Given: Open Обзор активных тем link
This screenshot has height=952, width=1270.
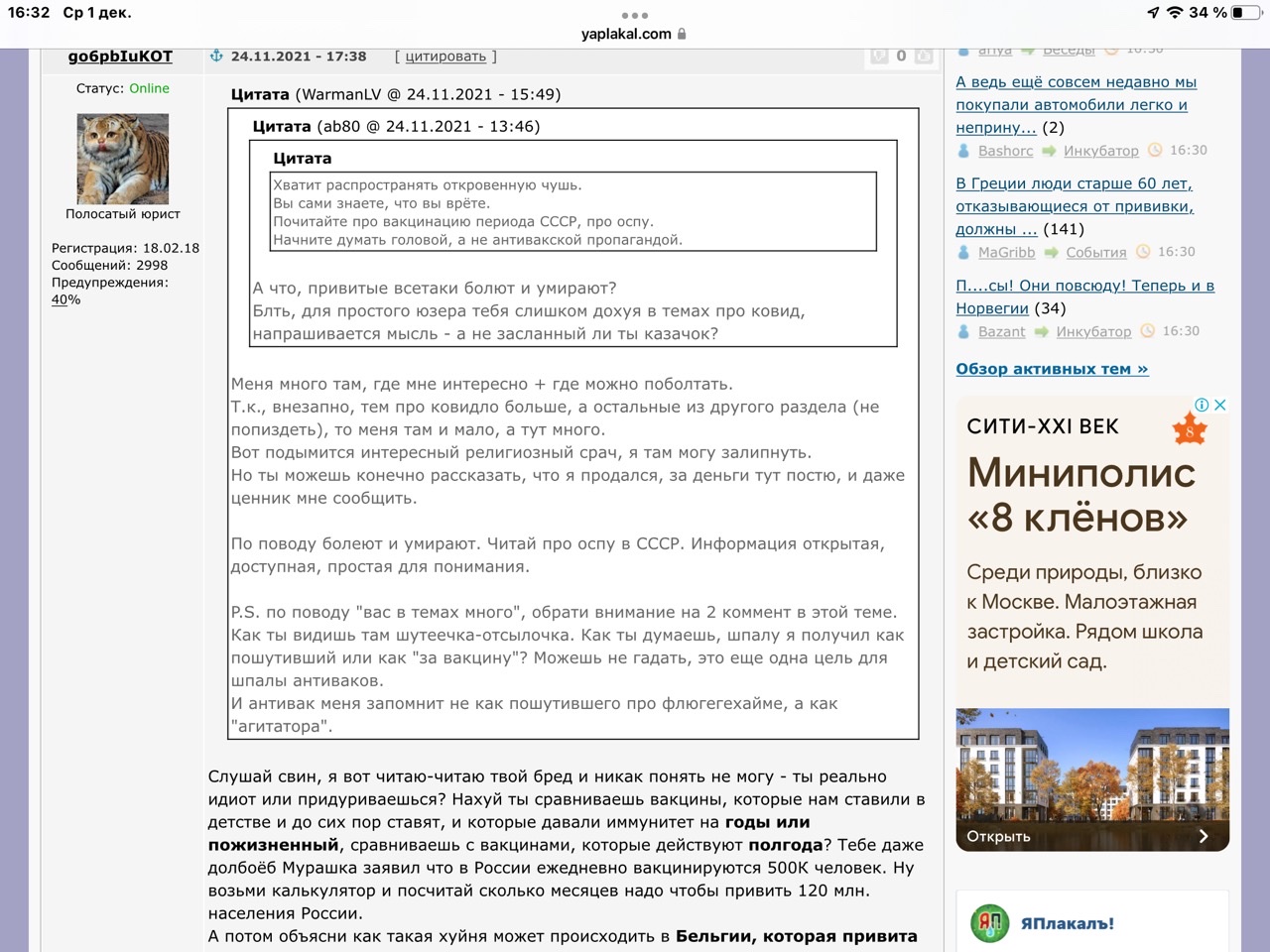Looking at the screenshot, I should click(x=1052, y=369).
